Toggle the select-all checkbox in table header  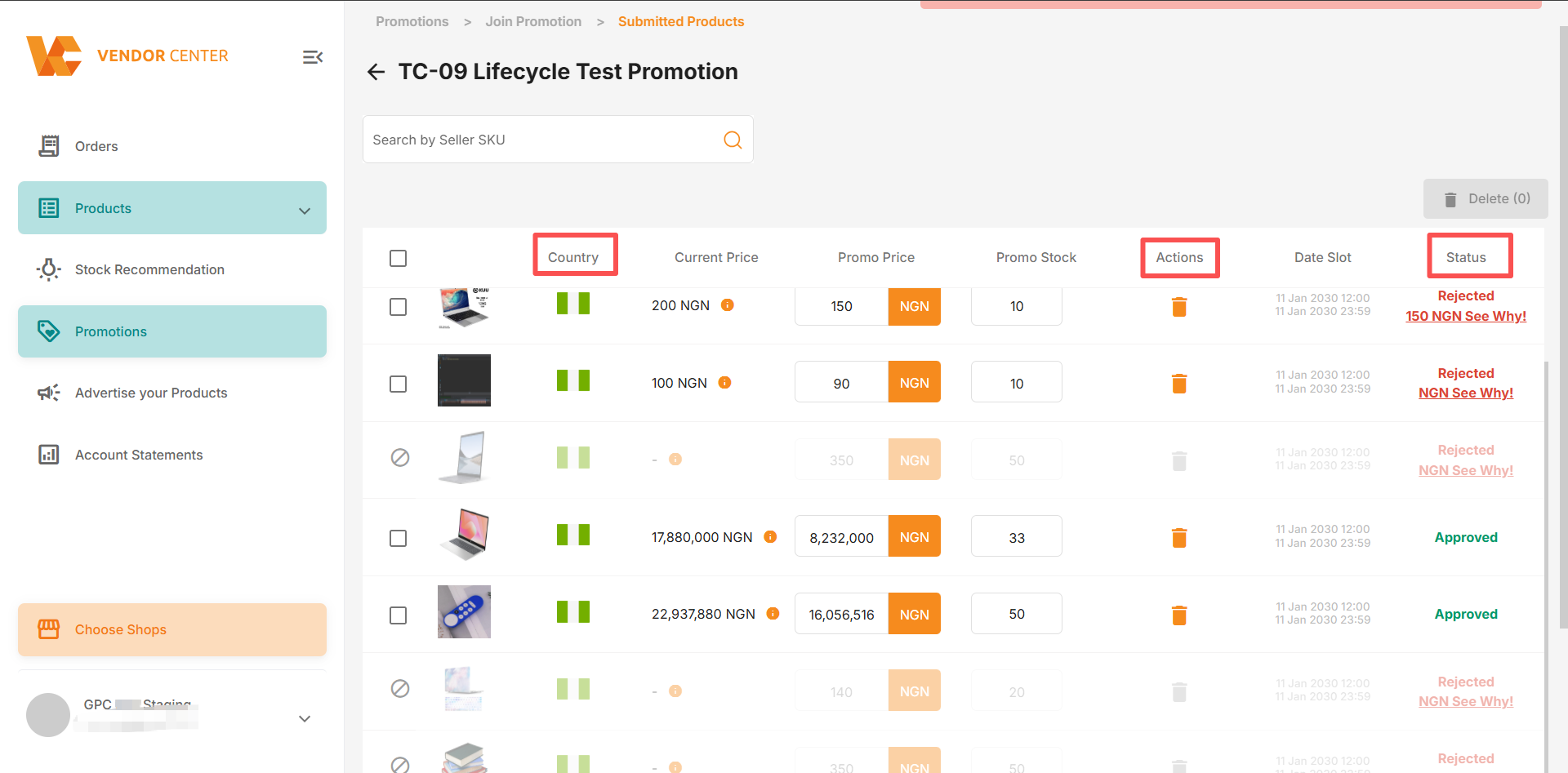398,258
